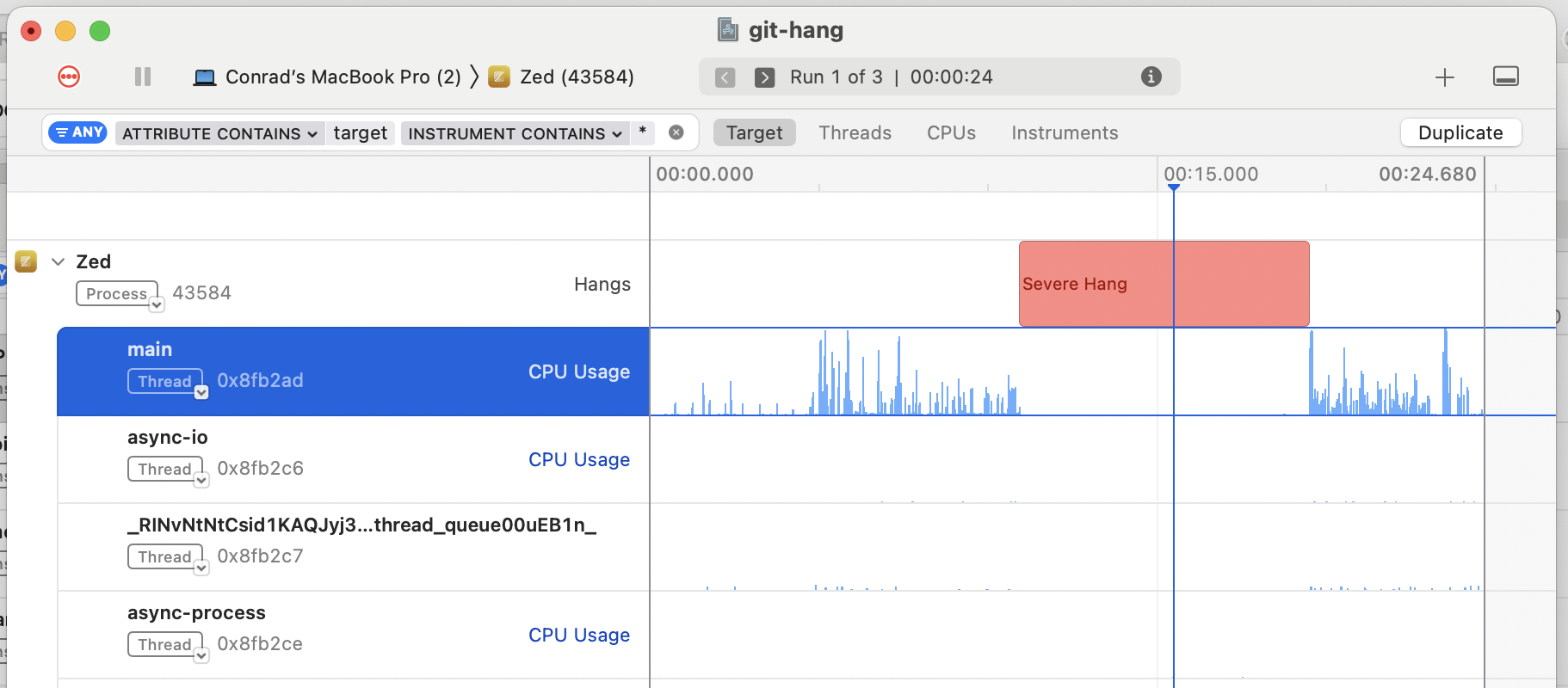Switch to the CPUs tab

click(x=951, y=132)
